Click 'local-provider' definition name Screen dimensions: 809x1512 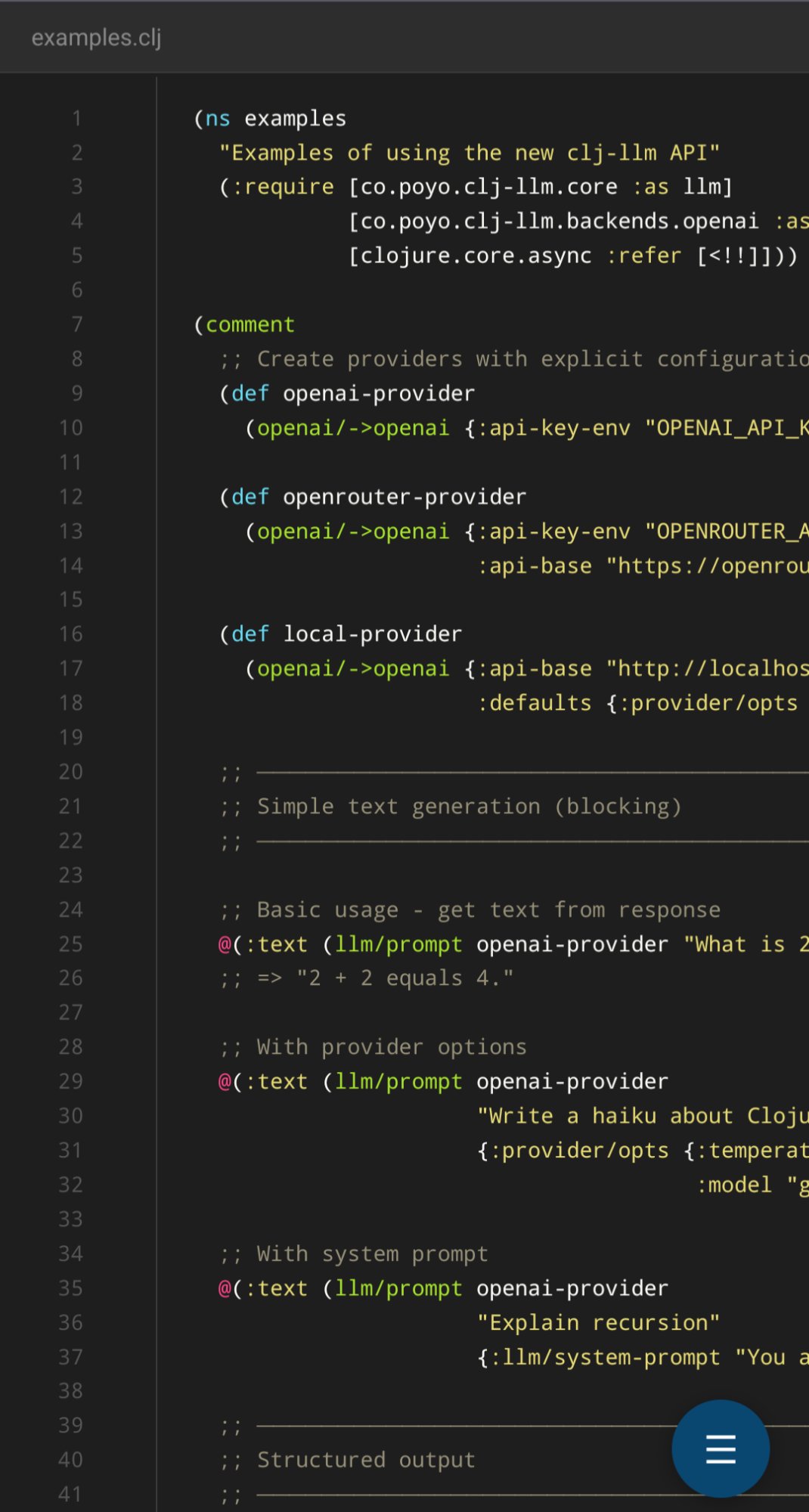(372, 634)
